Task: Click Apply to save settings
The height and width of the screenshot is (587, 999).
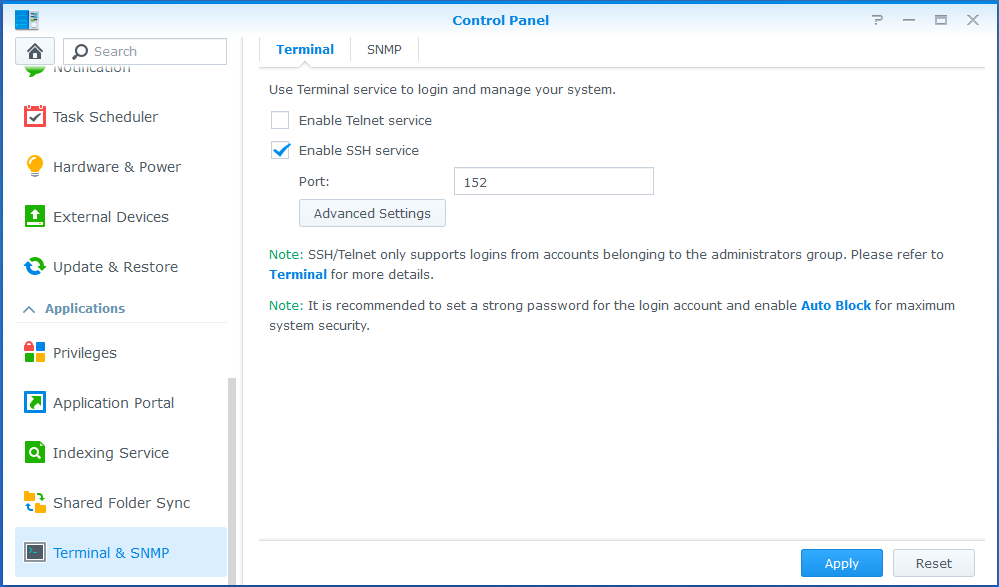Action: [842, 563]
